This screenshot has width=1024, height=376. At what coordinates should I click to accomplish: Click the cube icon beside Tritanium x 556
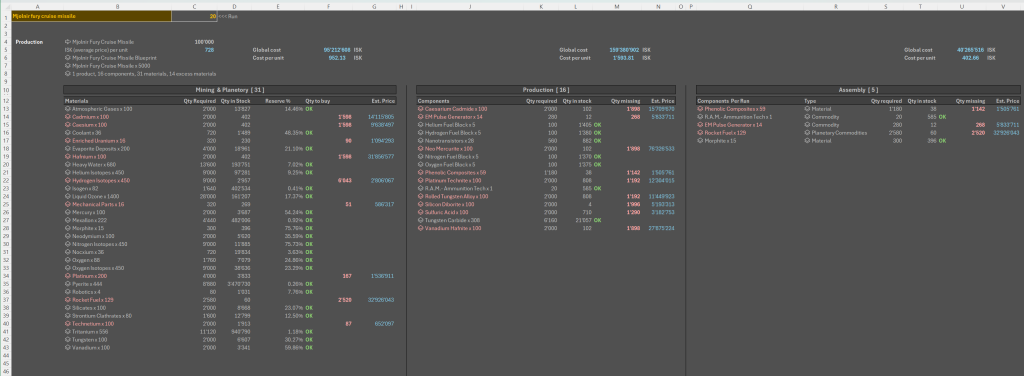[x=68, y=332]
